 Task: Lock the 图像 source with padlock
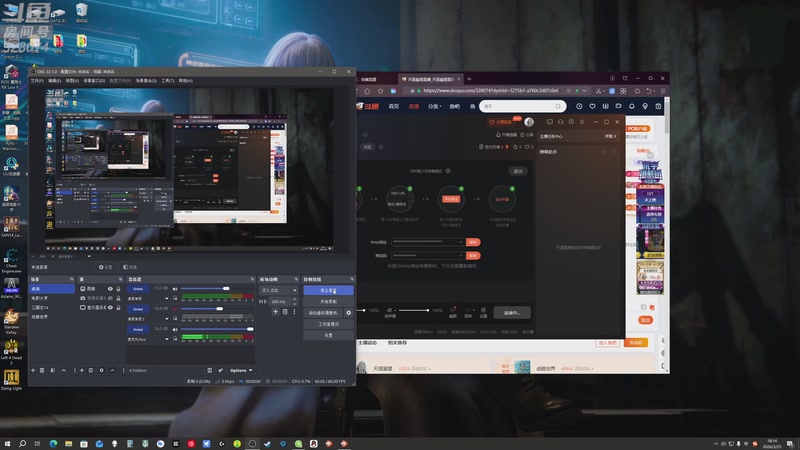click(x=118, y=289)
